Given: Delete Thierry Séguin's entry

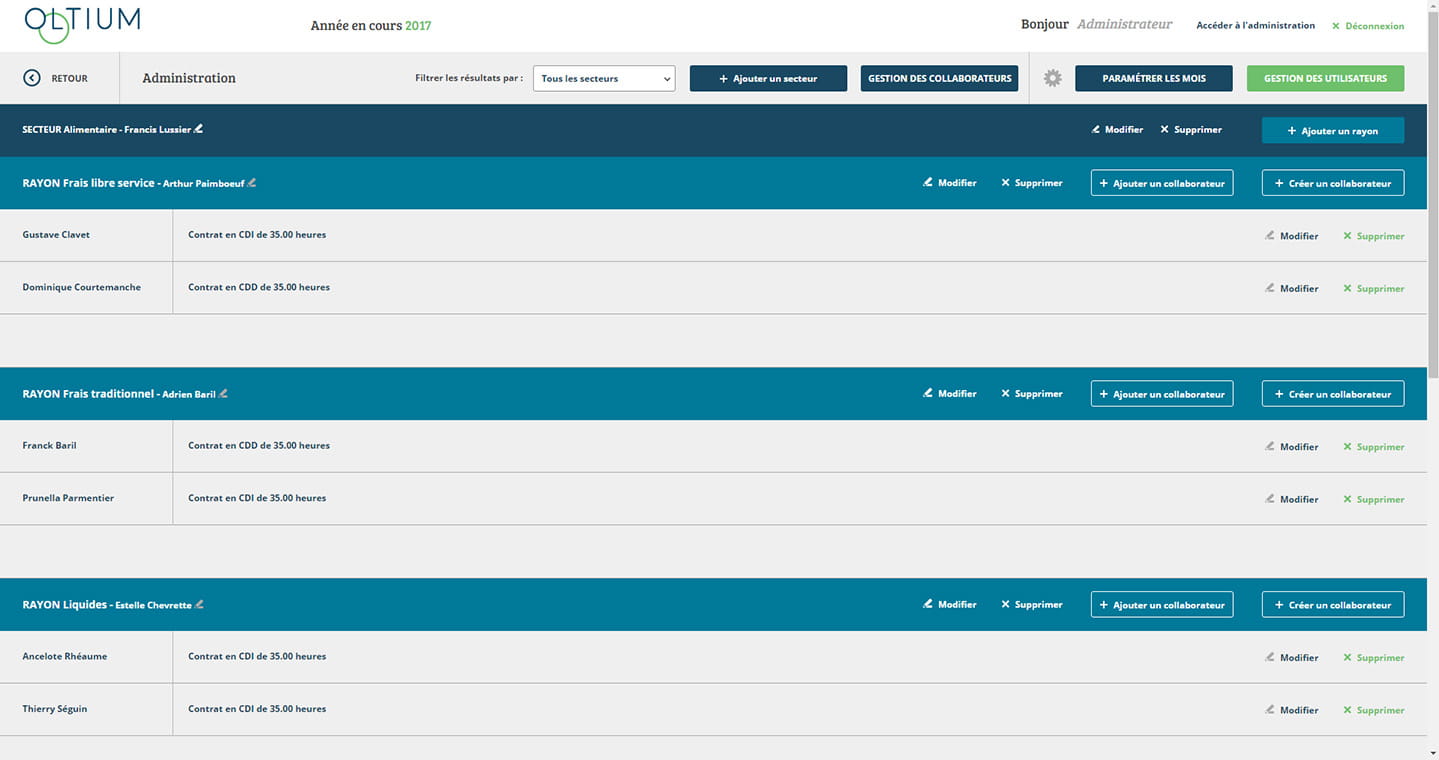Looking at the screenshot, I should [1374, 710].
